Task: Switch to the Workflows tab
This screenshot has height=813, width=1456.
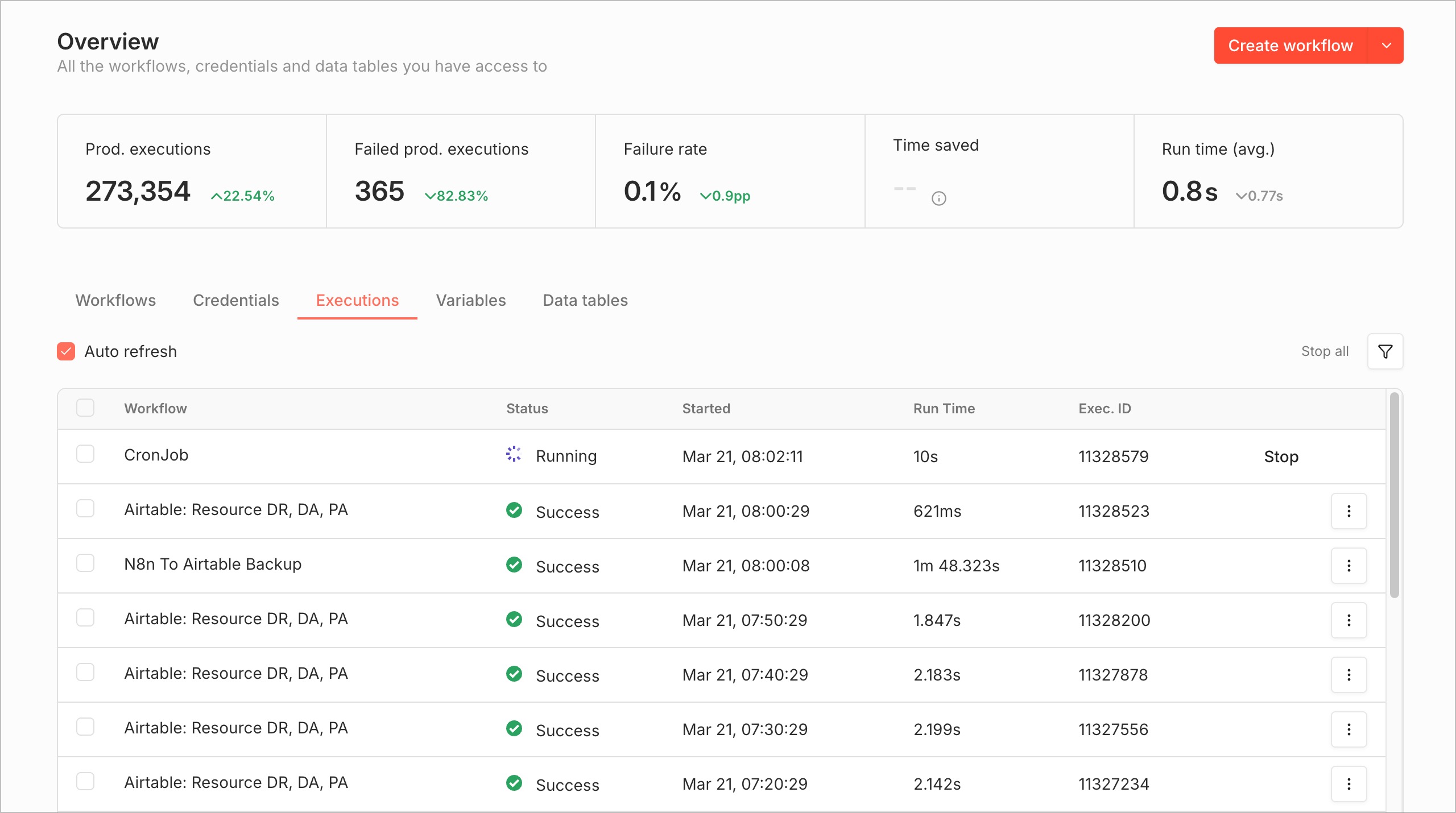Action: 115,300
